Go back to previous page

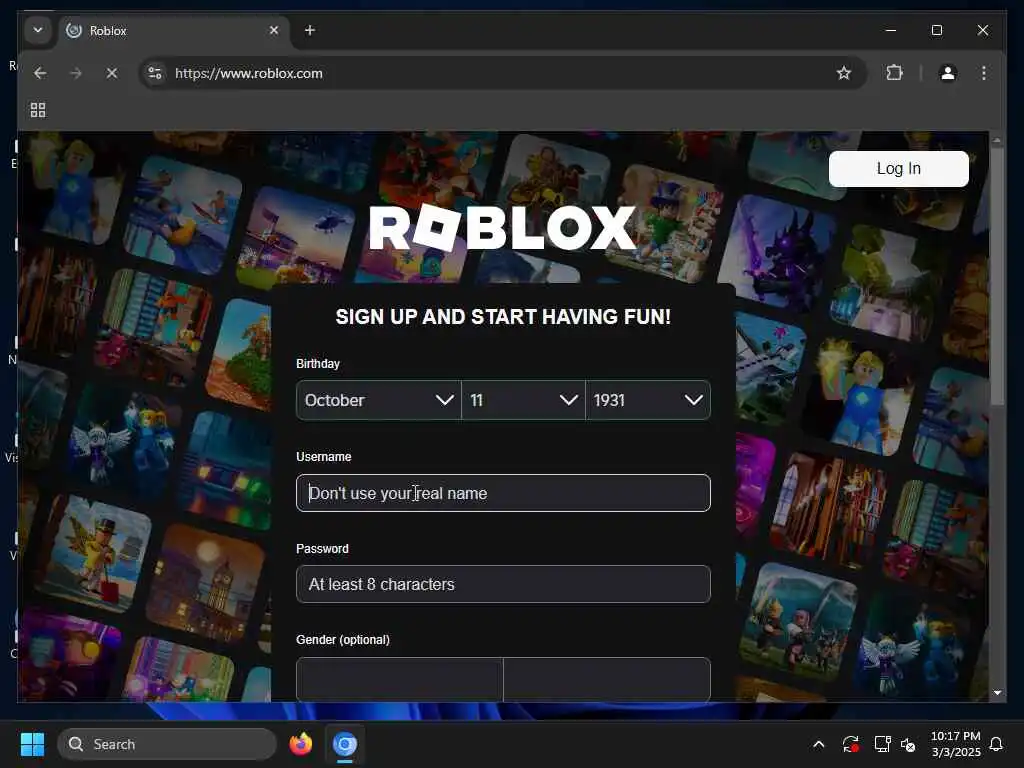40,73
